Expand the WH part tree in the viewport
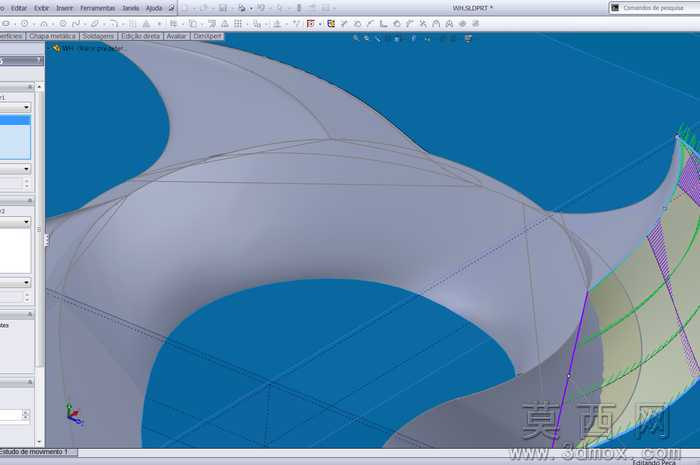Screen dimensions: 700x465 click(x=49, y=48)
